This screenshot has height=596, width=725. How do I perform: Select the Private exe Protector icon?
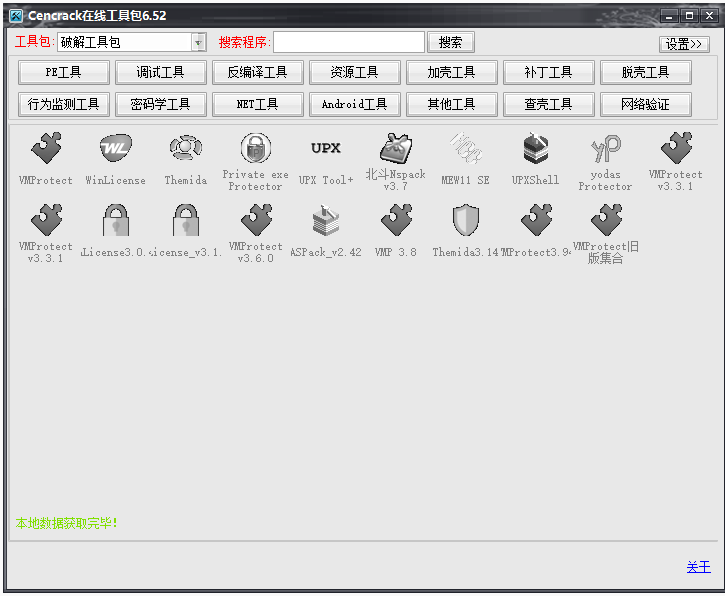point(255,150)
